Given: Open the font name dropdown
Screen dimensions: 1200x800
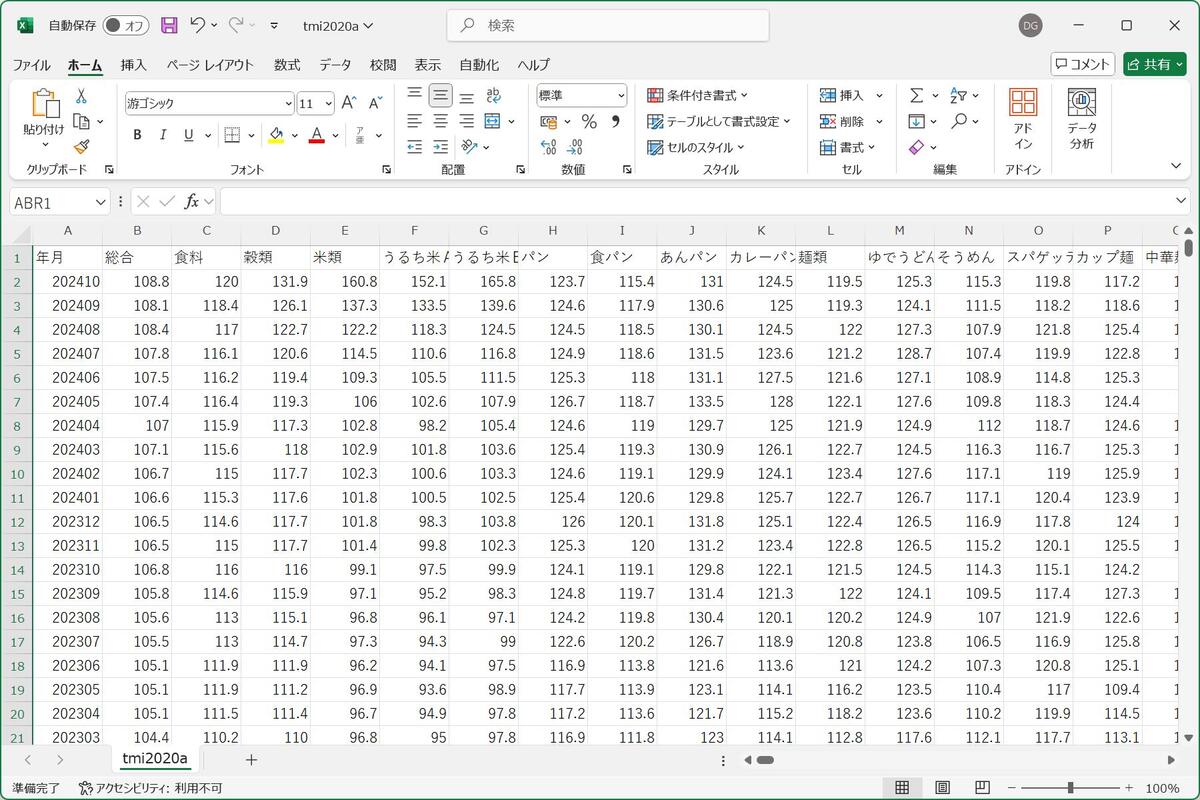Looking at the screenshot, I should (x=288, y=103).
